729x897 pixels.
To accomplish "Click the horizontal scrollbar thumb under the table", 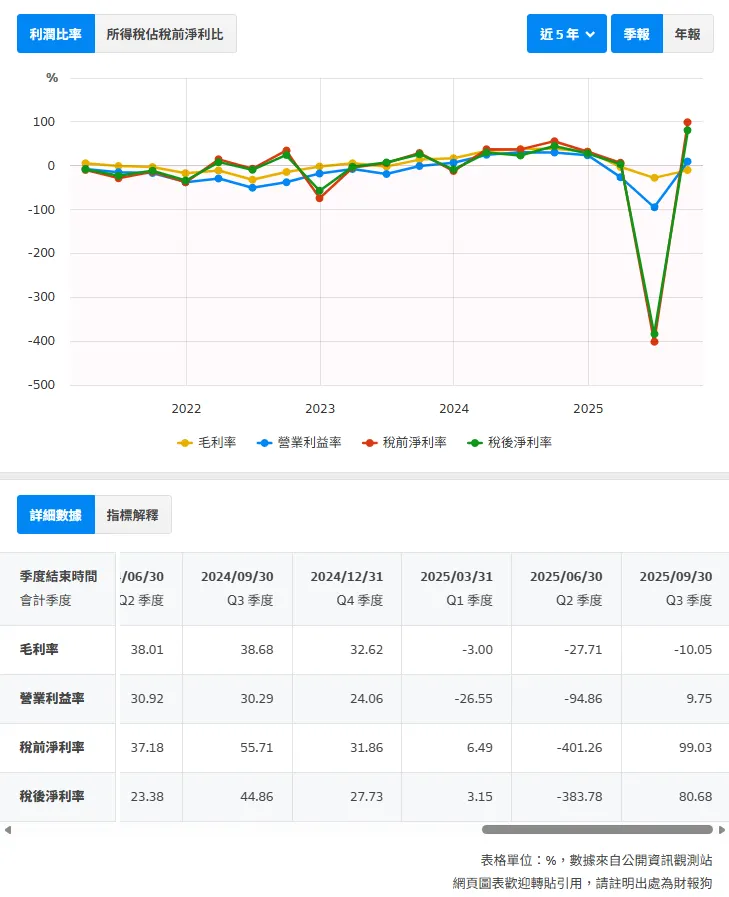I will tap(597, 829).
